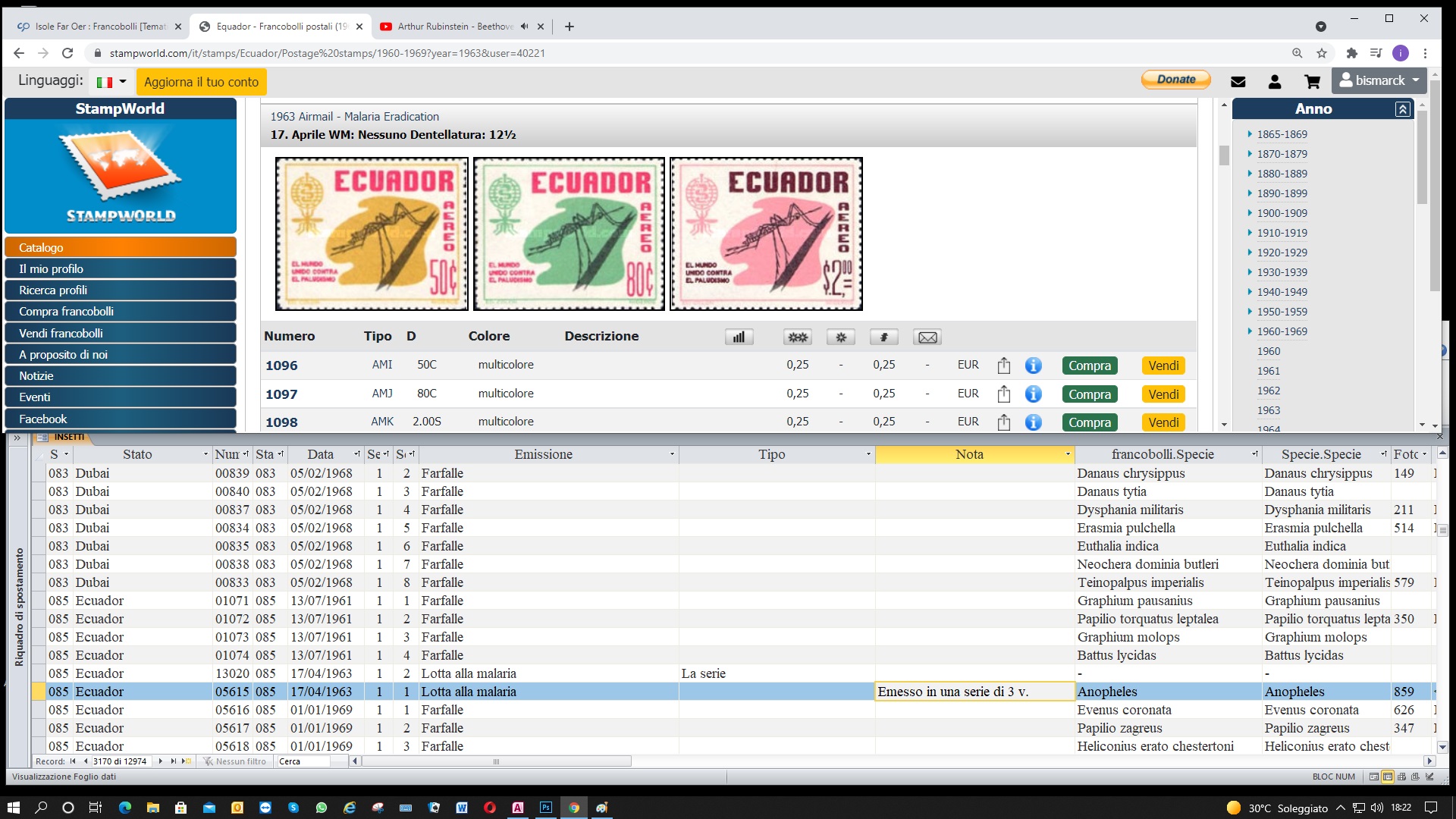Click the Cerca search field in Access
This screenshot has width=1456, height=819.
click(303, 761)
